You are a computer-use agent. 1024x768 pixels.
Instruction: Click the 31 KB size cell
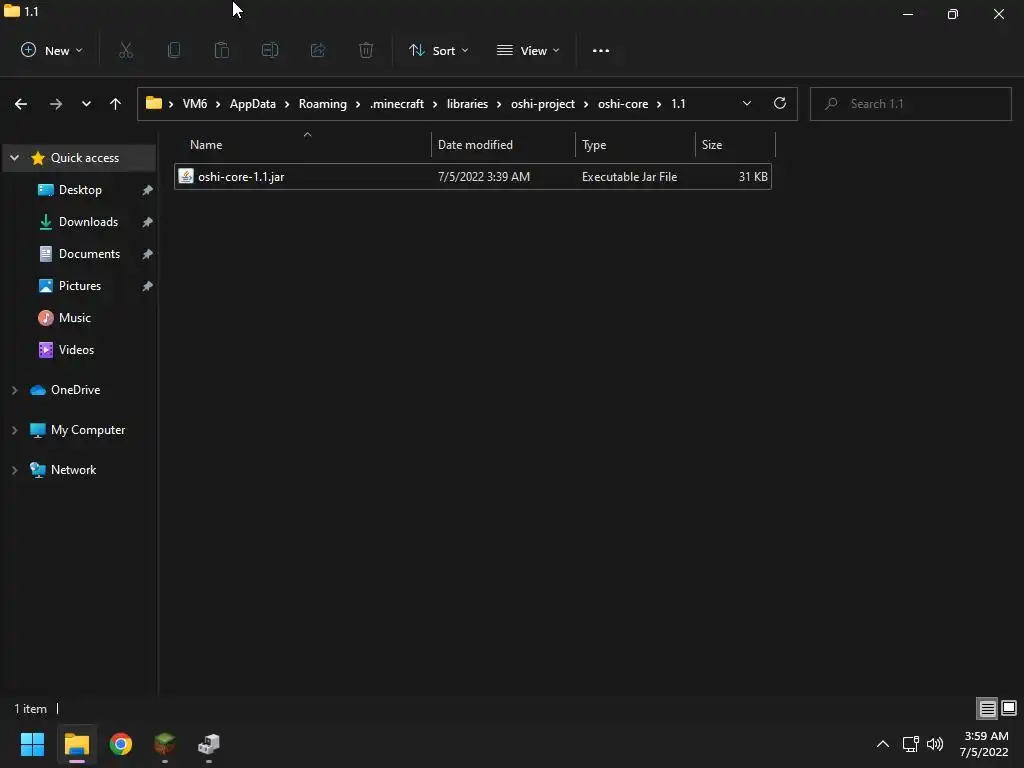(753, 177)
